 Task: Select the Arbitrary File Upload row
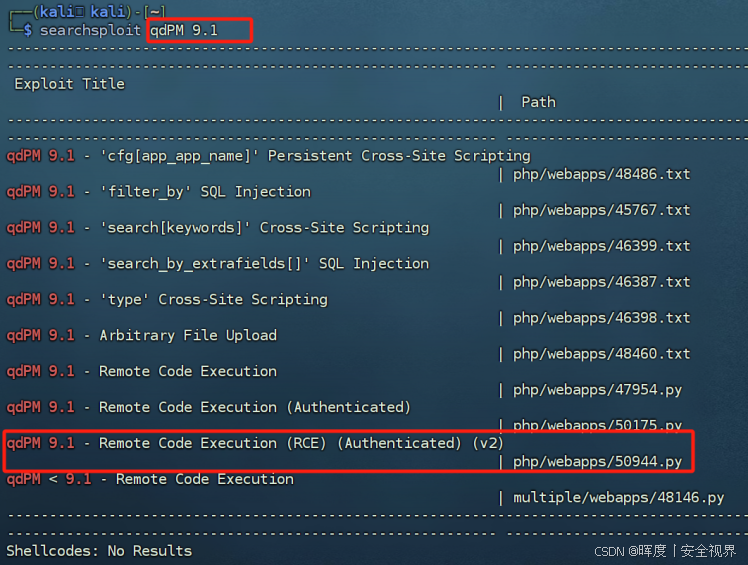tap(141, 335)
